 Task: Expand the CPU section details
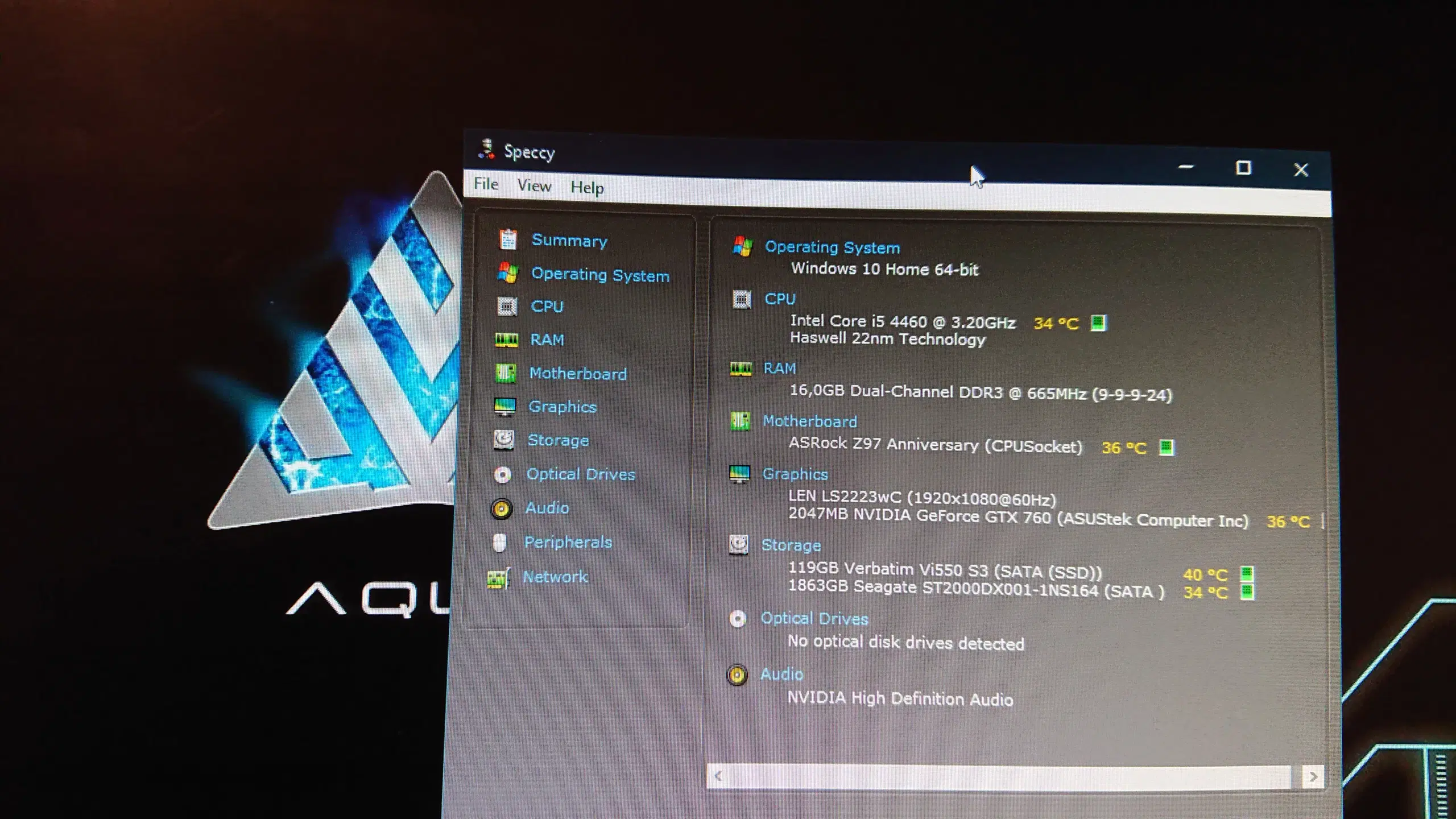(x=548, y=306)
